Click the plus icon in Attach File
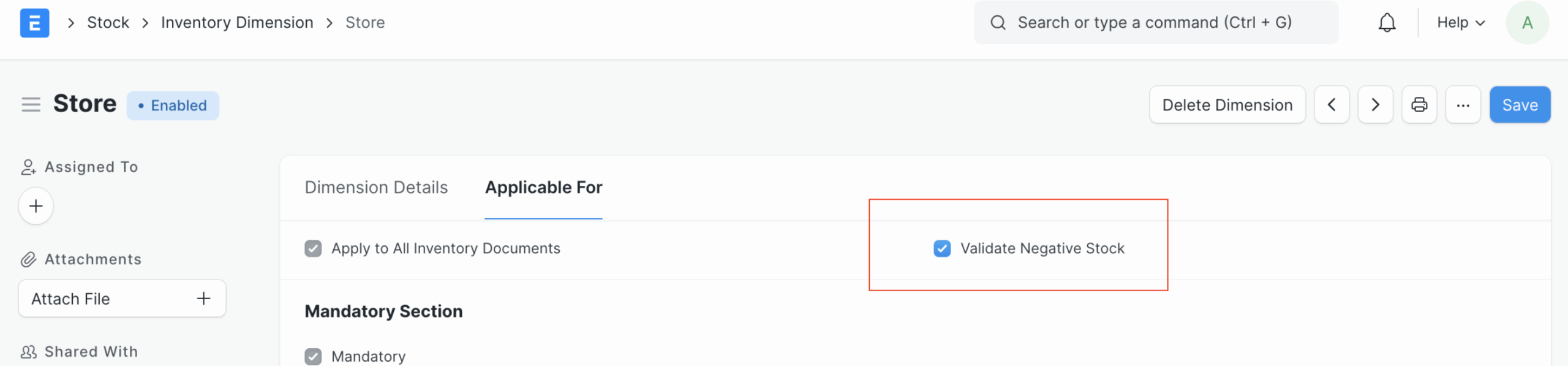 point(203,299)
